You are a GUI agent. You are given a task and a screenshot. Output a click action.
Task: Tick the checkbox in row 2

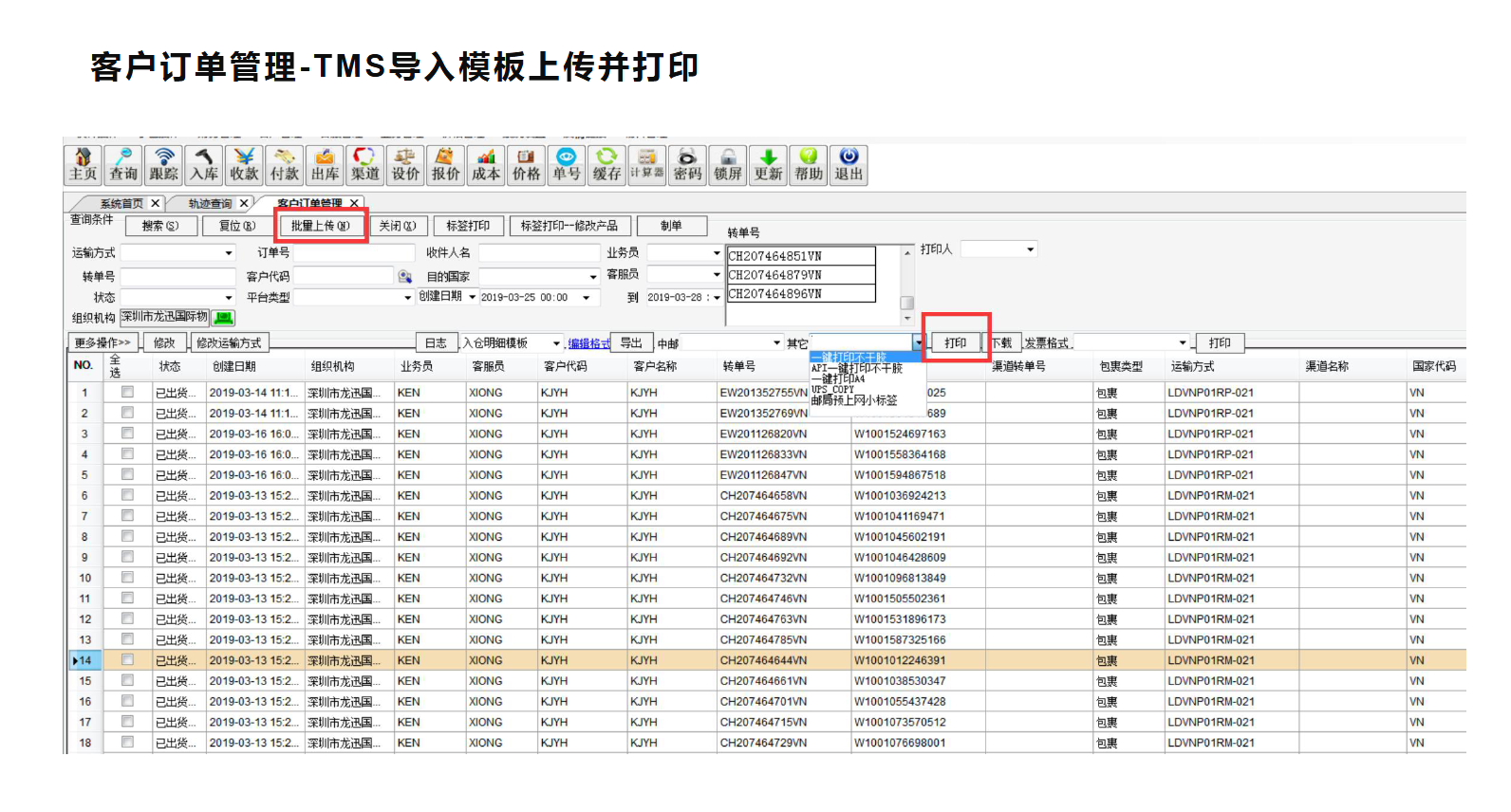click(x=127, y=413)
